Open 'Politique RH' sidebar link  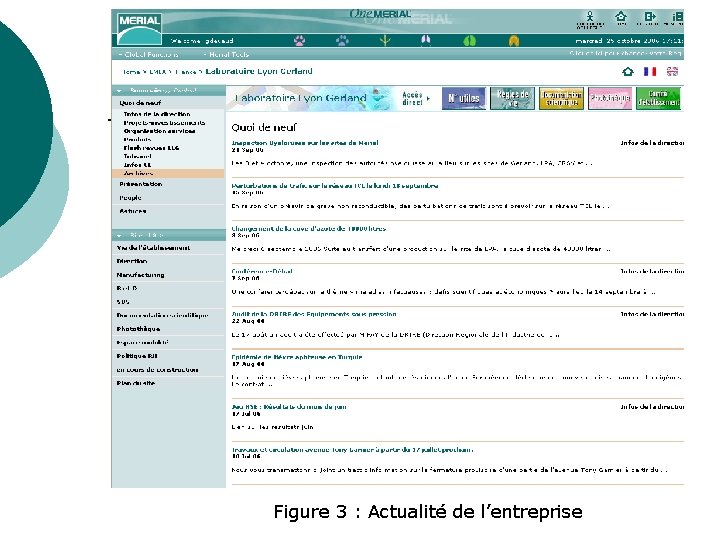[137, 356]
